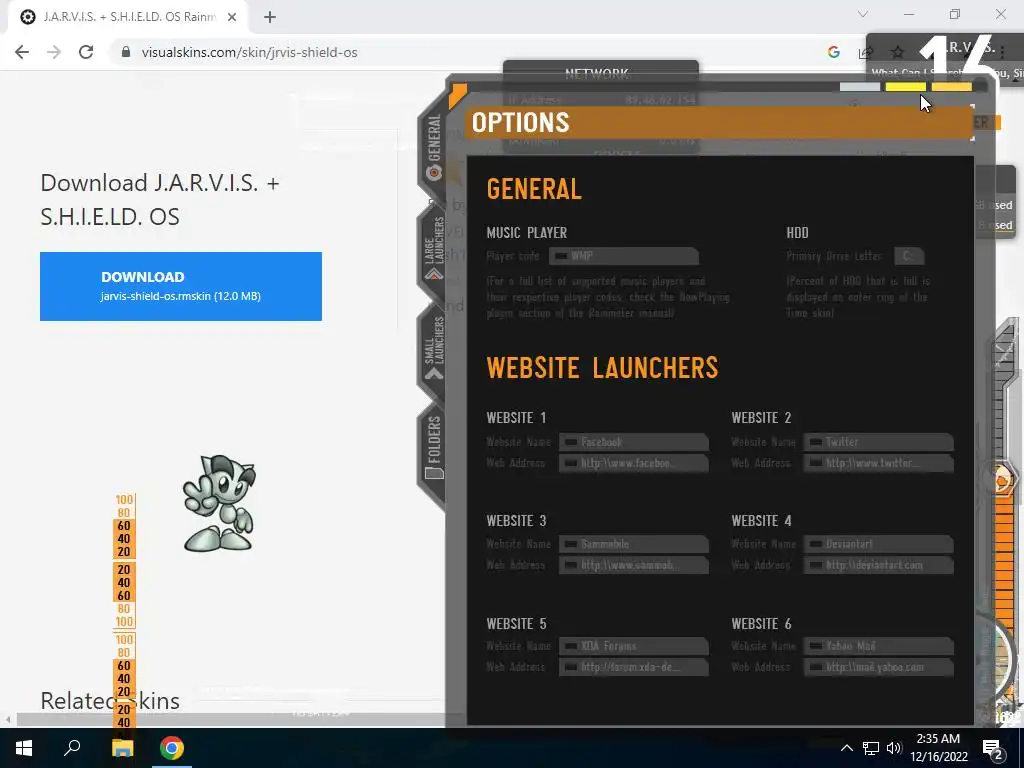Image resolution: width=1024 pixels, height=768 pixels.
Task: Click the WEBSITE LAUNCHERS heading
Action: pyautogui.click(x=602, y=368)
